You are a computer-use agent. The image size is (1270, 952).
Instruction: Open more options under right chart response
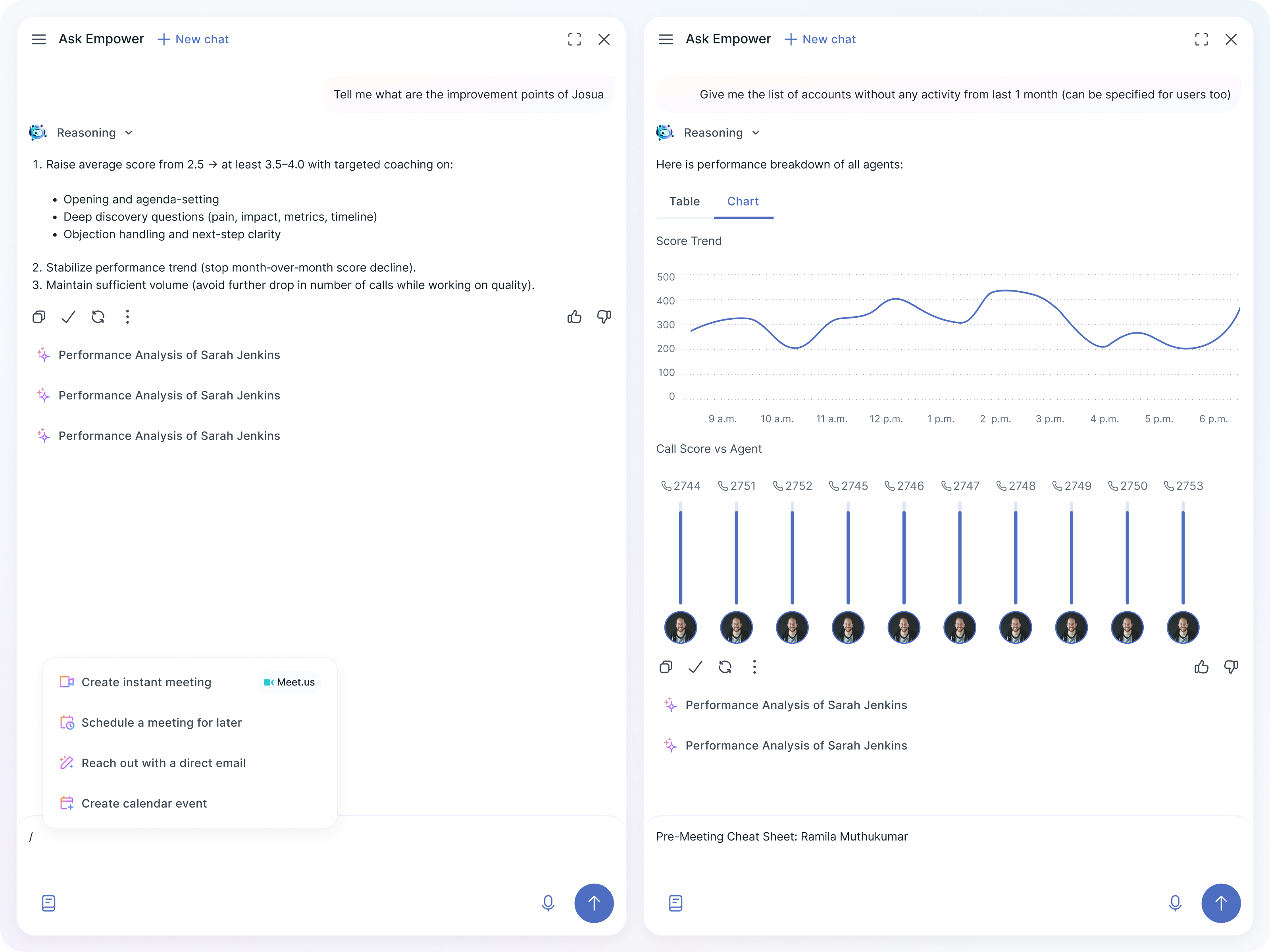[754, 667]
